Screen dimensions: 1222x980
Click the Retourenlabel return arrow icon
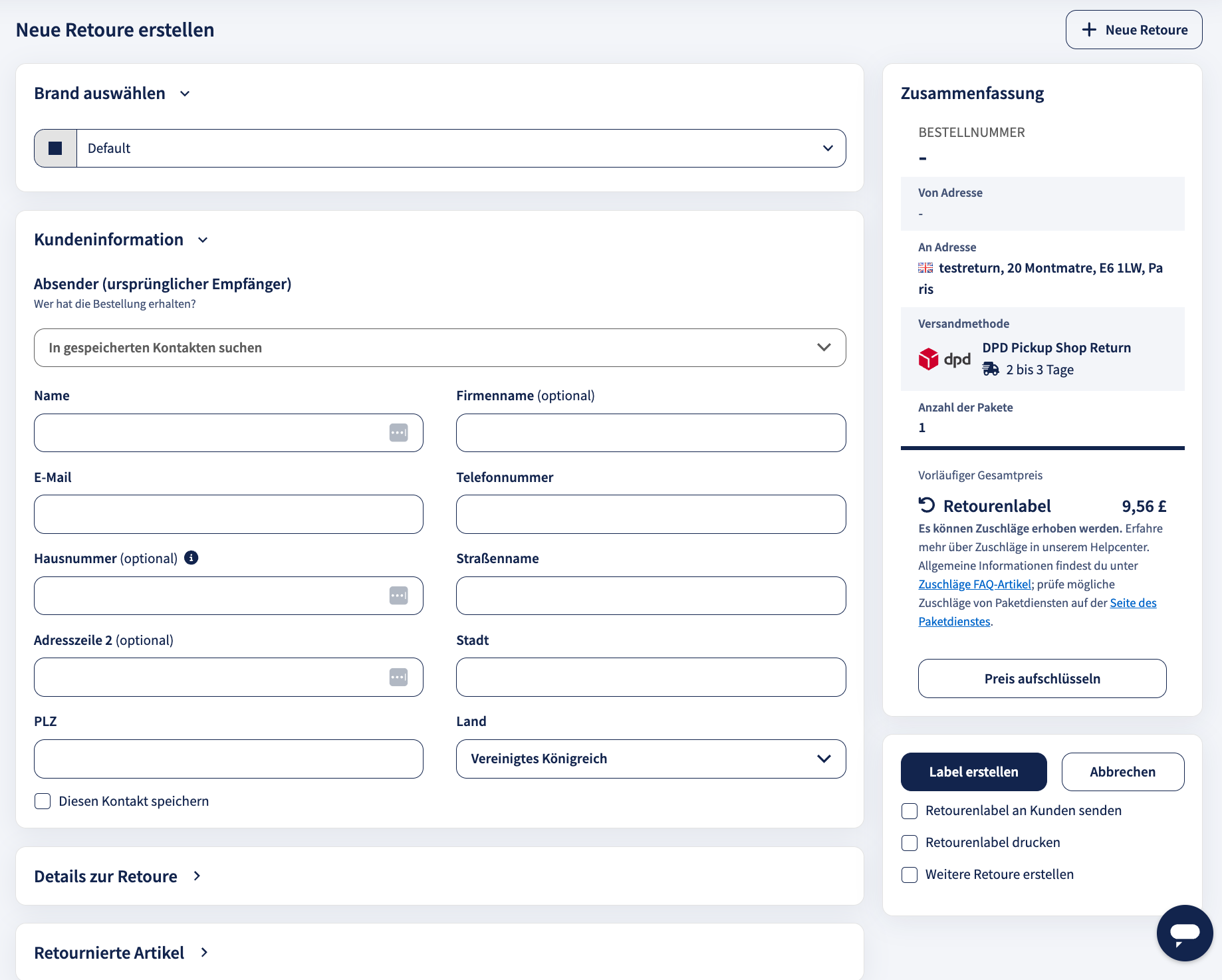point(927,506)
